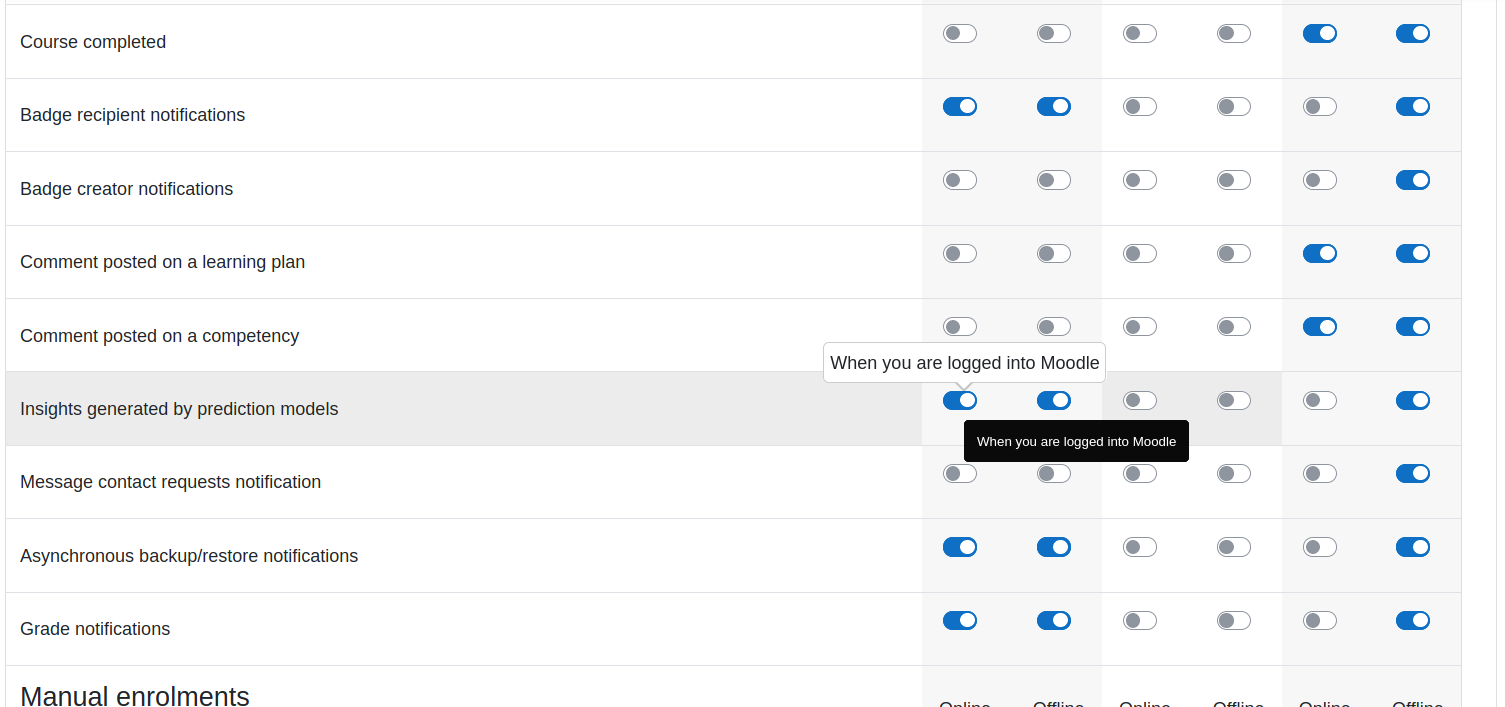The width and height of the screenshot is (1505, 707).
Task: Enable third Online toggle for Insights prediction models
Action: pyautogui.click(x=1320, y=401)
